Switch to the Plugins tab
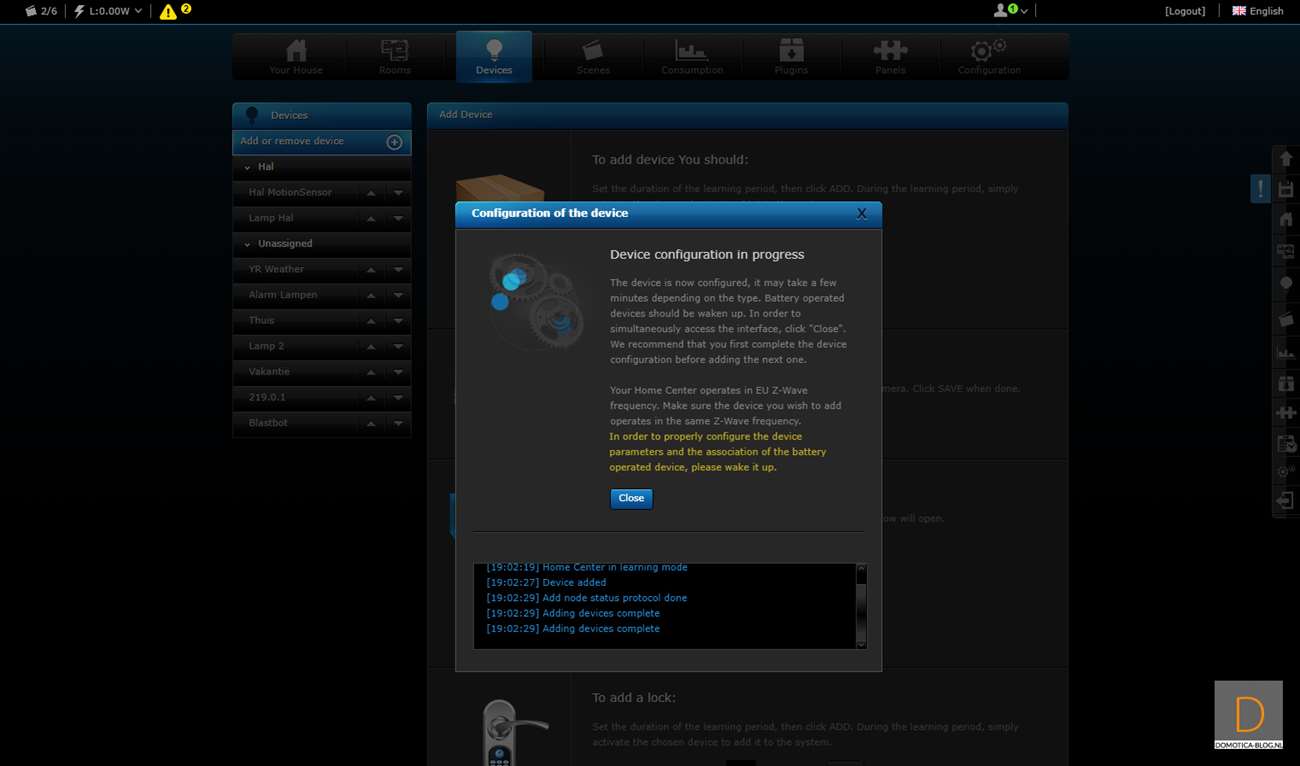This screenshot has width=1300, height=766. tap(791, 57)
